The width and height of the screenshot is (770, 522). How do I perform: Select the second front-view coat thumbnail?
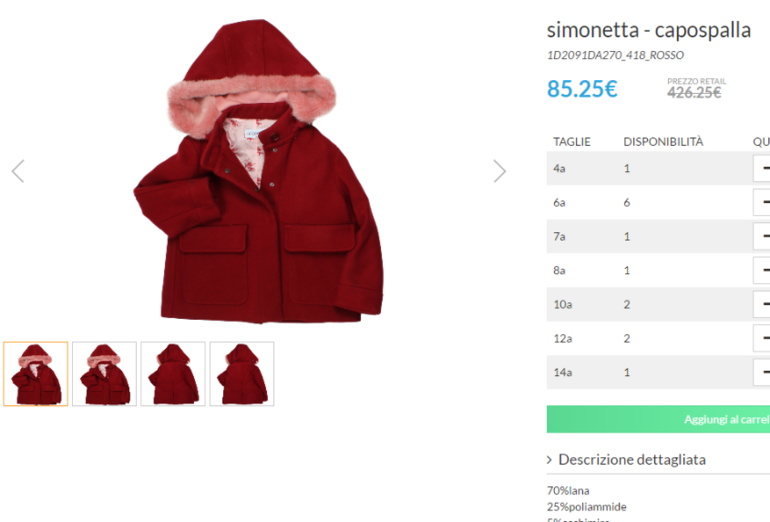click(105, 374)
